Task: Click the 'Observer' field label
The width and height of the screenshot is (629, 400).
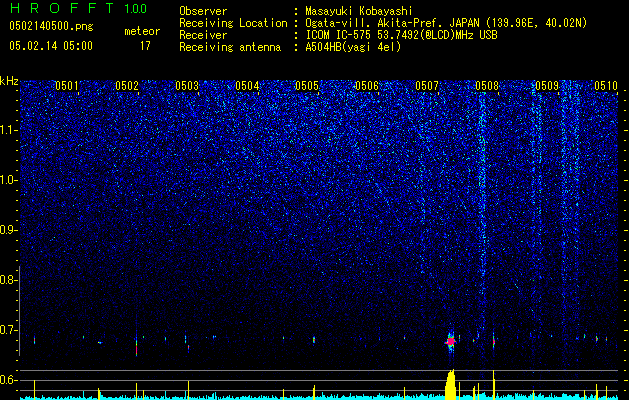Action: pos(203,11)
